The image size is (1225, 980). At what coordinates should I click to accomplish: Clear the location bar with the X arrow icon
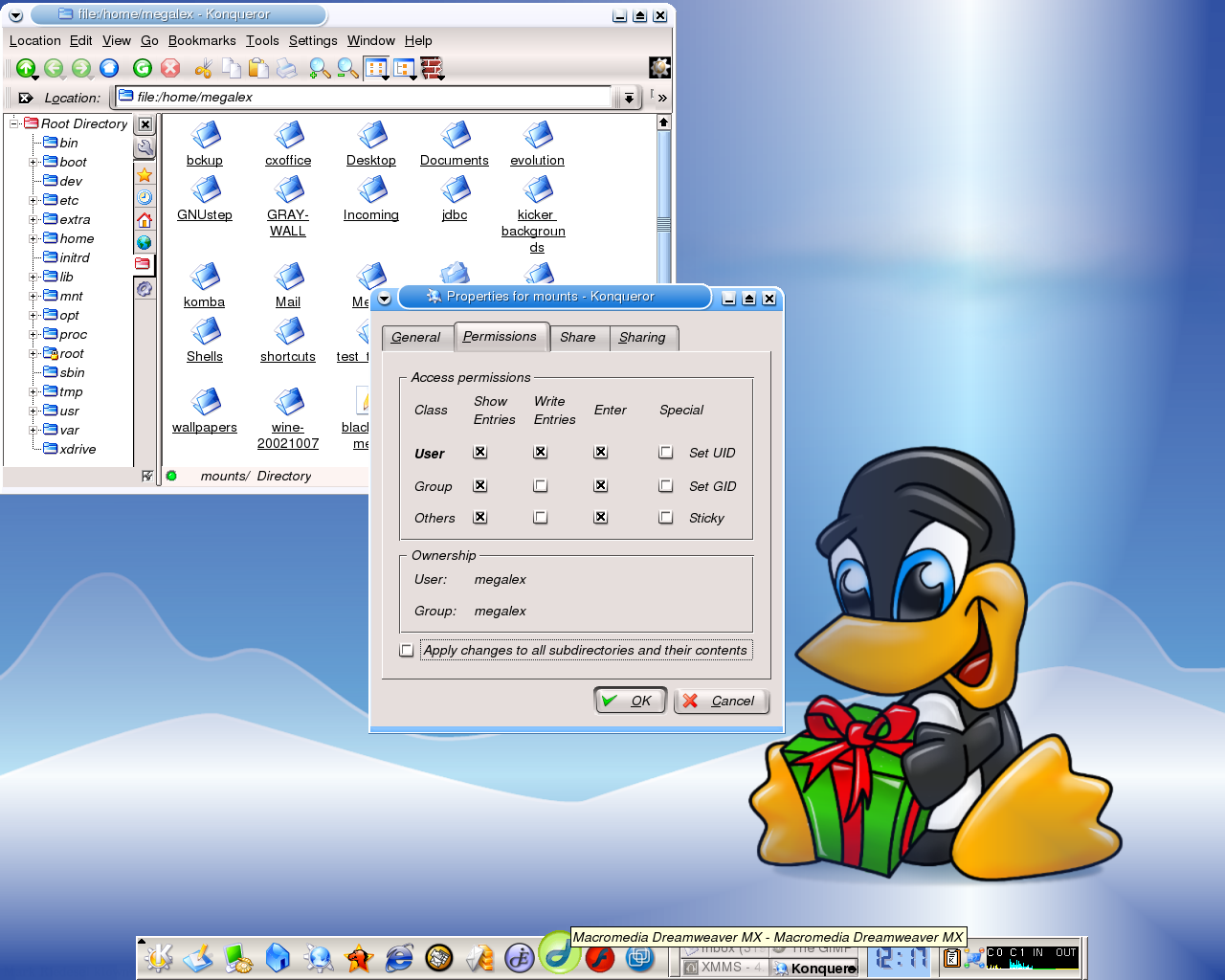pyautogui.click(x=26, y=98)
